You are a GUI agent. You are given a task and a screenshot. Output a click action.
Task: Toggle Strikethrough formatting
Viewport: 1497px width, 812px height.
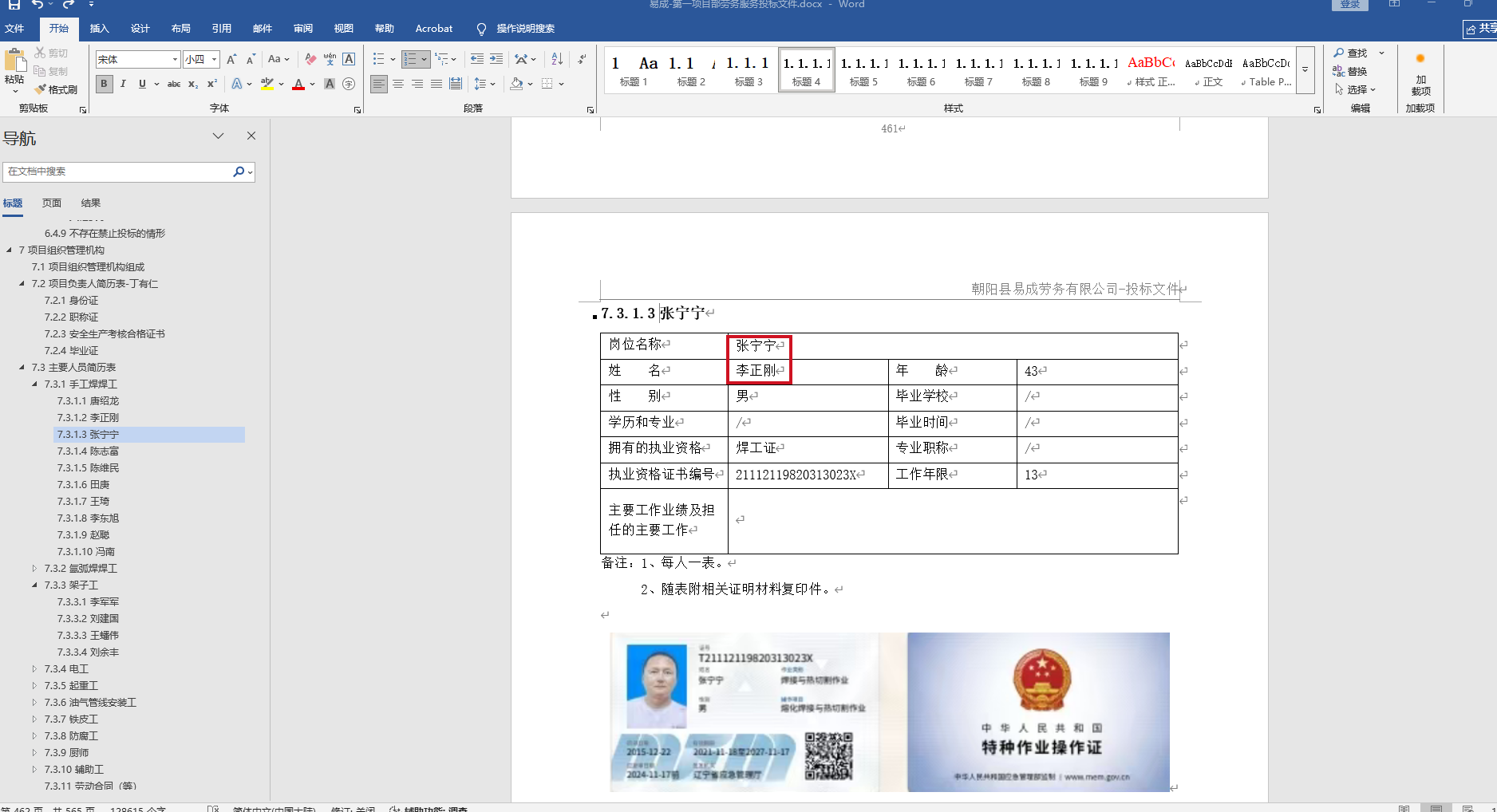coord(174,84)
